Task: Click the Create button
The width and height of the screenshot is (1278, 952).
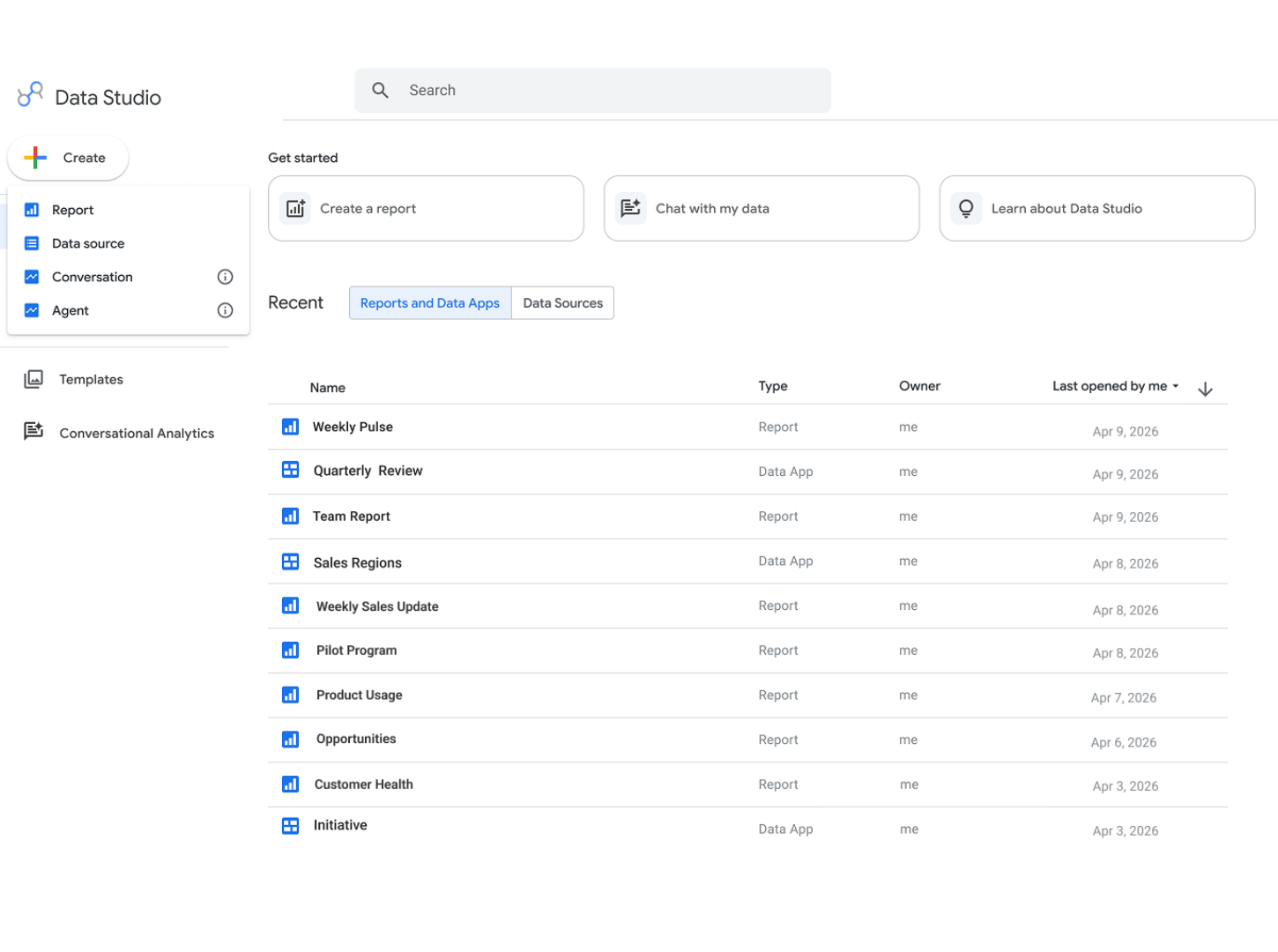Action: tap(68, 158)
